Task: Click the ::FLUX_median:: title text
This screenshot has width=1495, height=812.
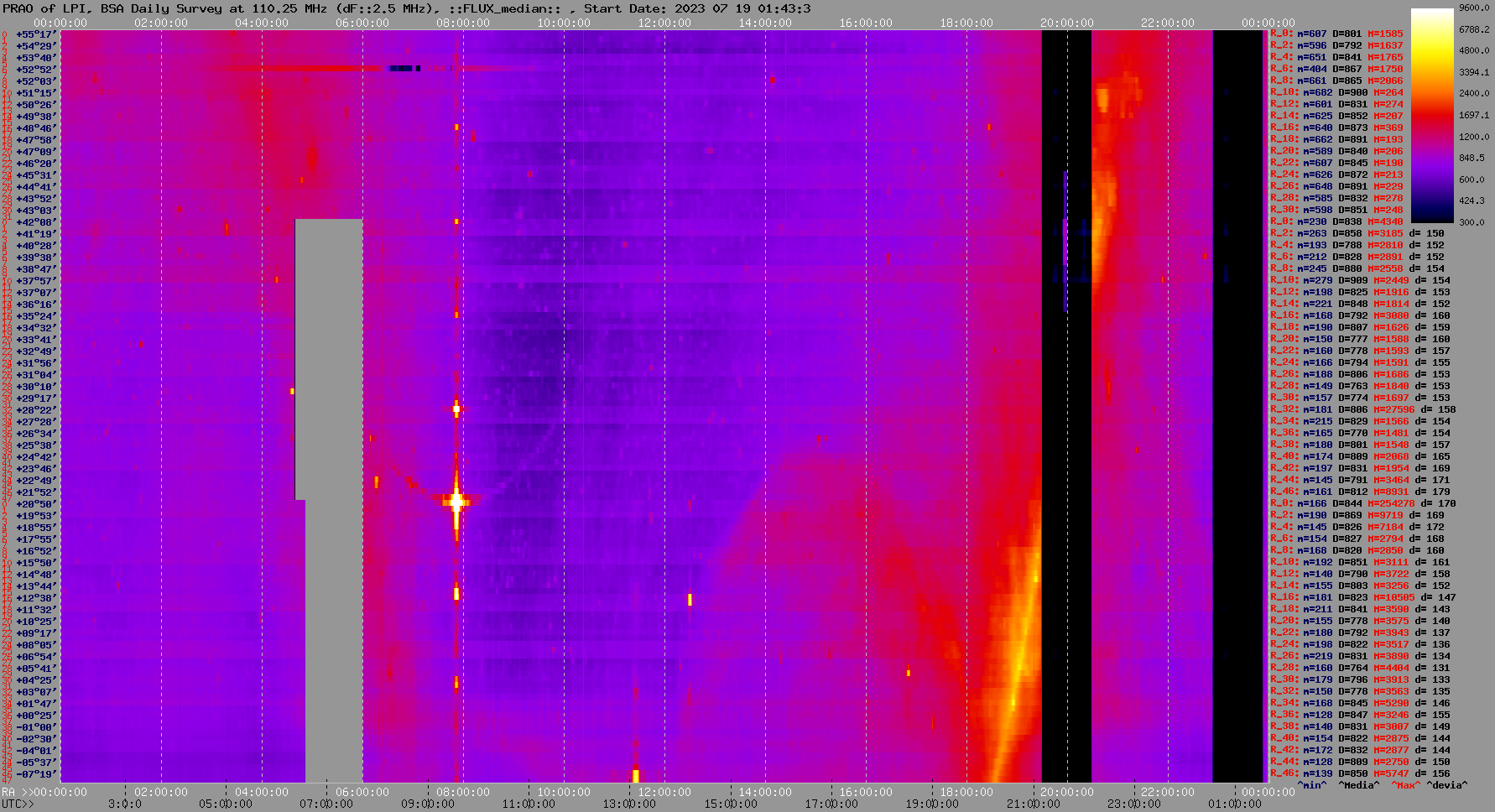Action: pos(504,8)
